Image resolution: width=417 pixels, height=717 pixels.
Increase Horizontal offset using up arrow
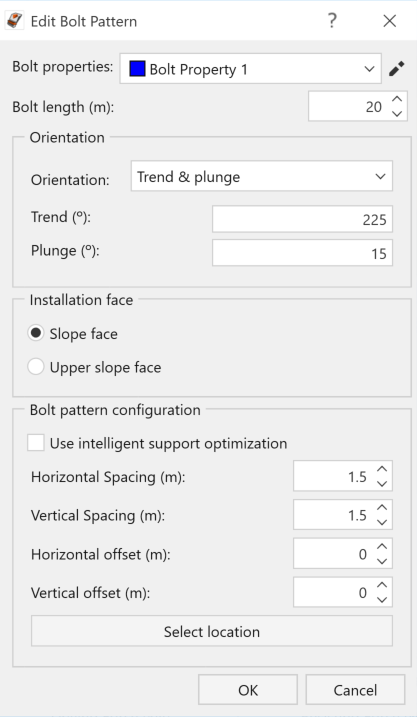[382, 547]
